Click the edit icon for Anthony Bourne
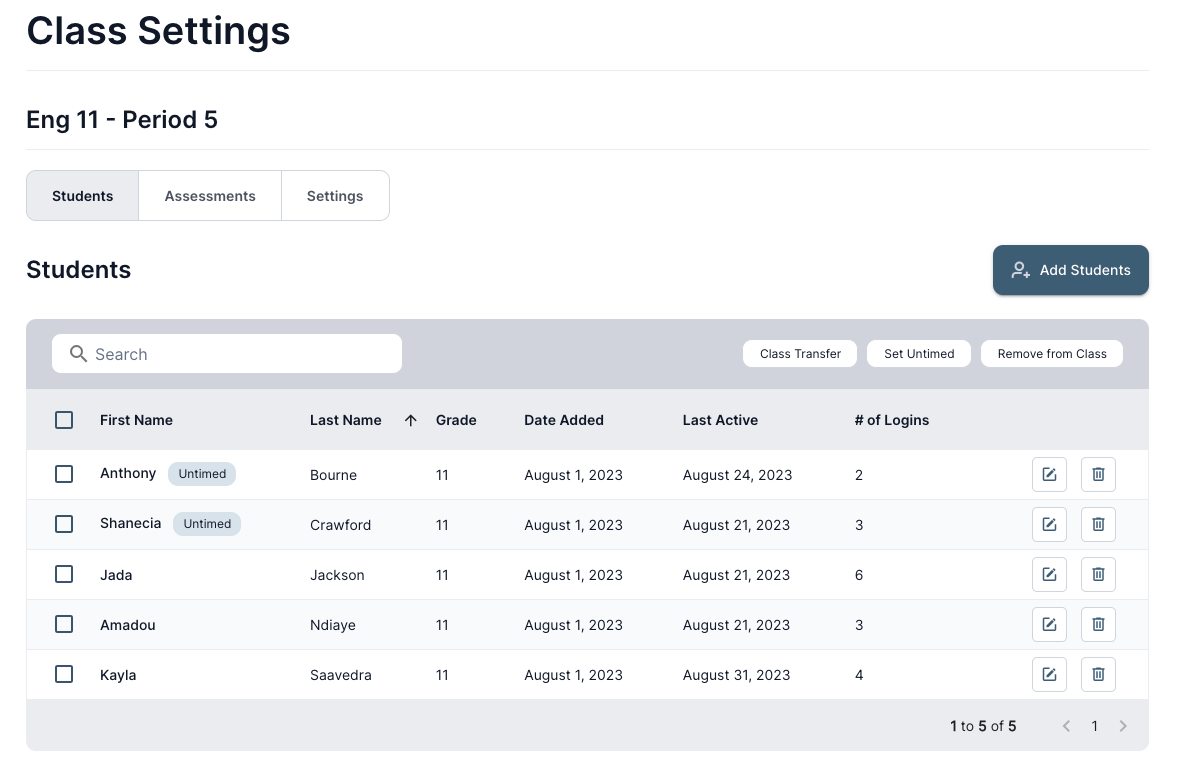Screen dimensions: 1179x773 [1049, 475]
